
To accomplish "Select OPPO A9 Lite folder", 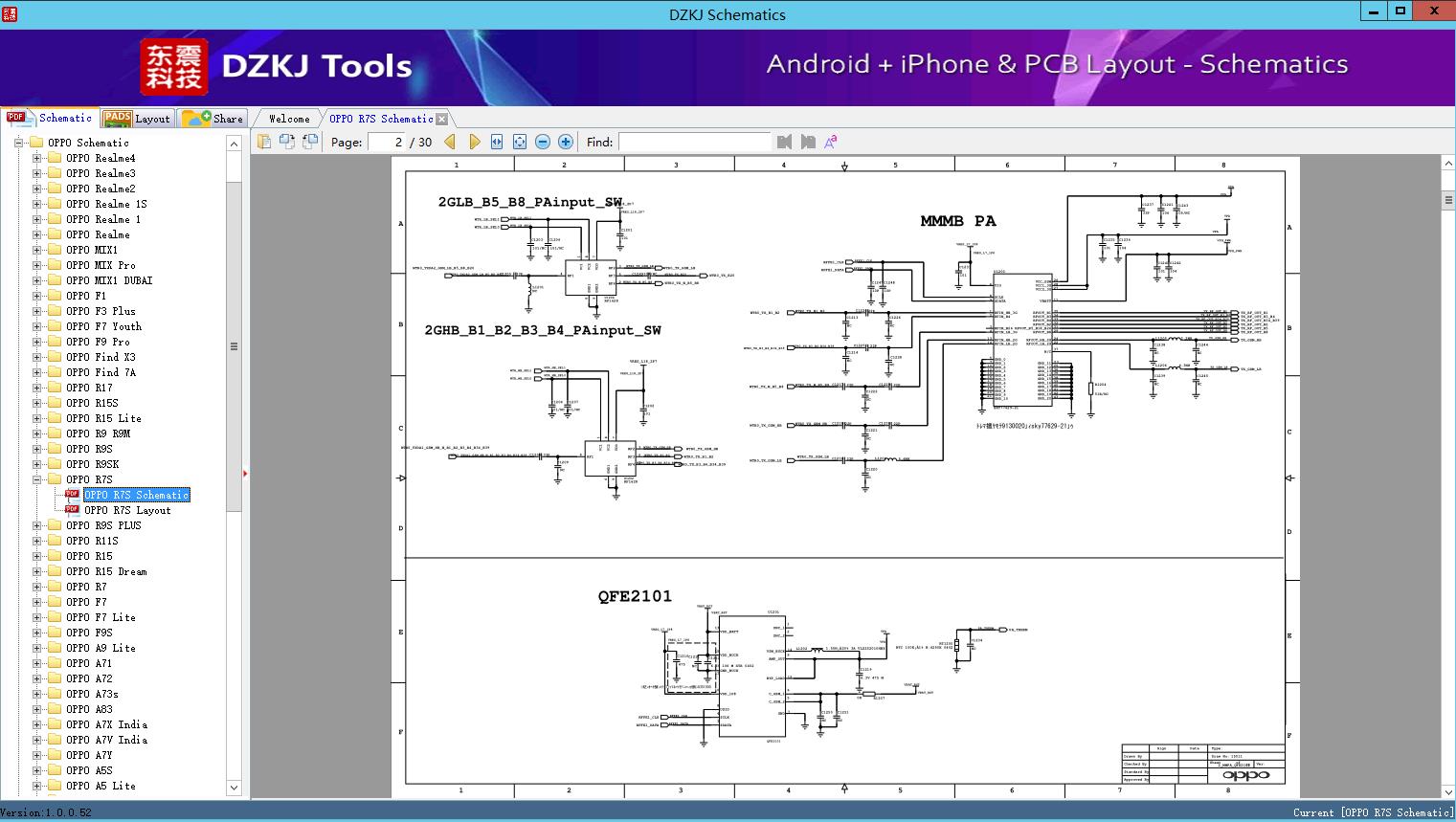I will point(101,648).
